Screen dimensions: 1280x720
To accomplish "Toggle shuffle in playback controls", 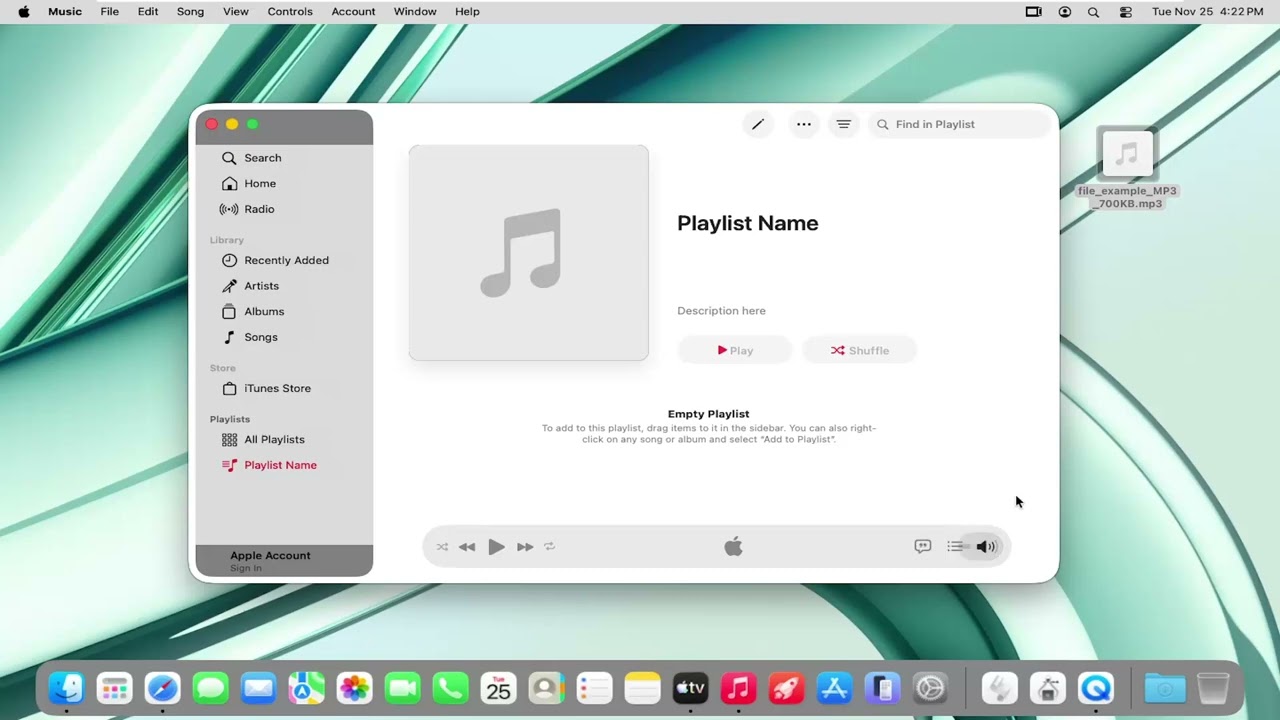I will 442,547.
